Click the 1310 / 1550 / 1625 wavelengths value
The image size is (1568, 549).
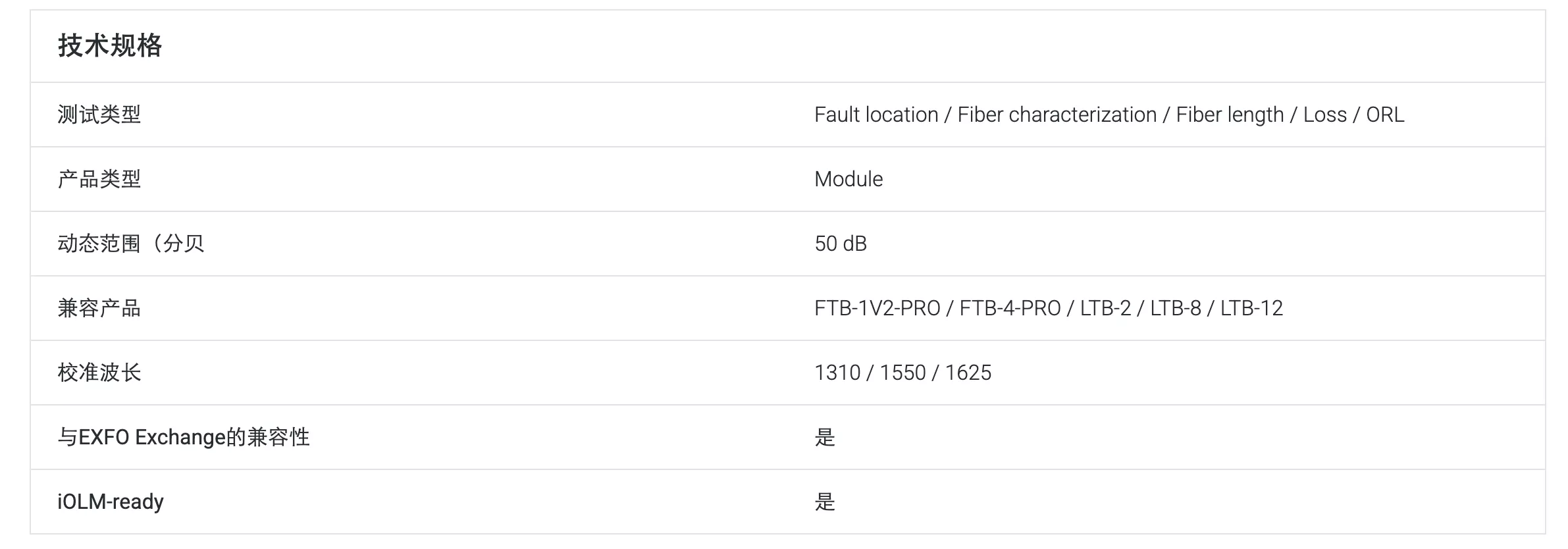[x=903, y=373]
